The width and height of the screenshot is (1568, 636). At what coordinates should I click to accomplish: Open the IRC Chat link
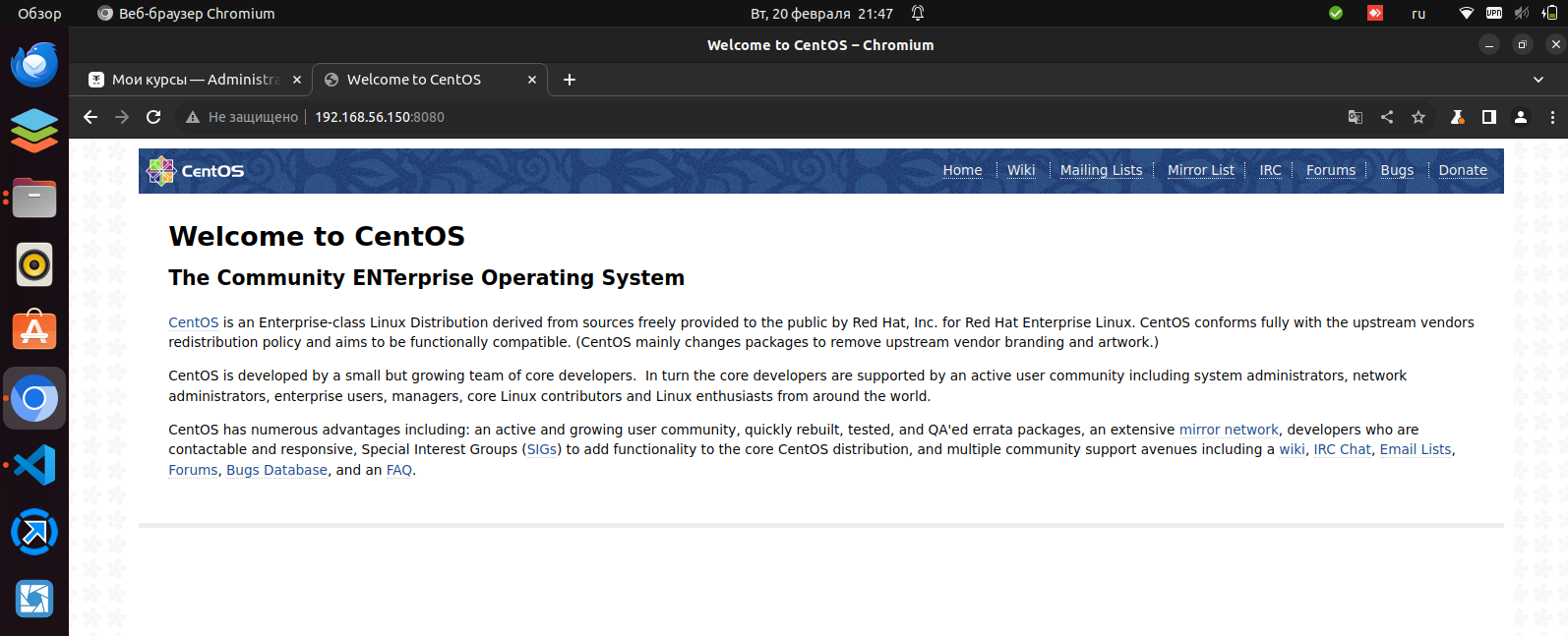click(1342, 449)
